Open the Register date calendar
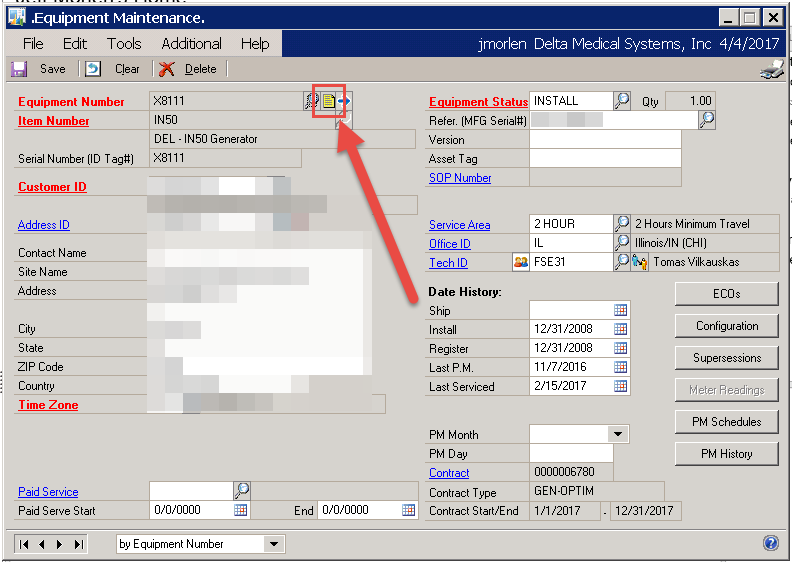 point(620,348)
